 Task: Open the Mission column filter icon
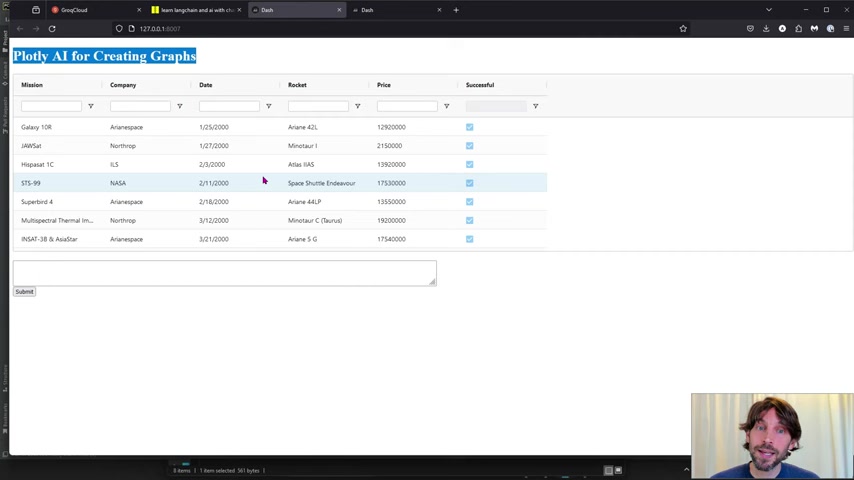click(x=91, y=106)
